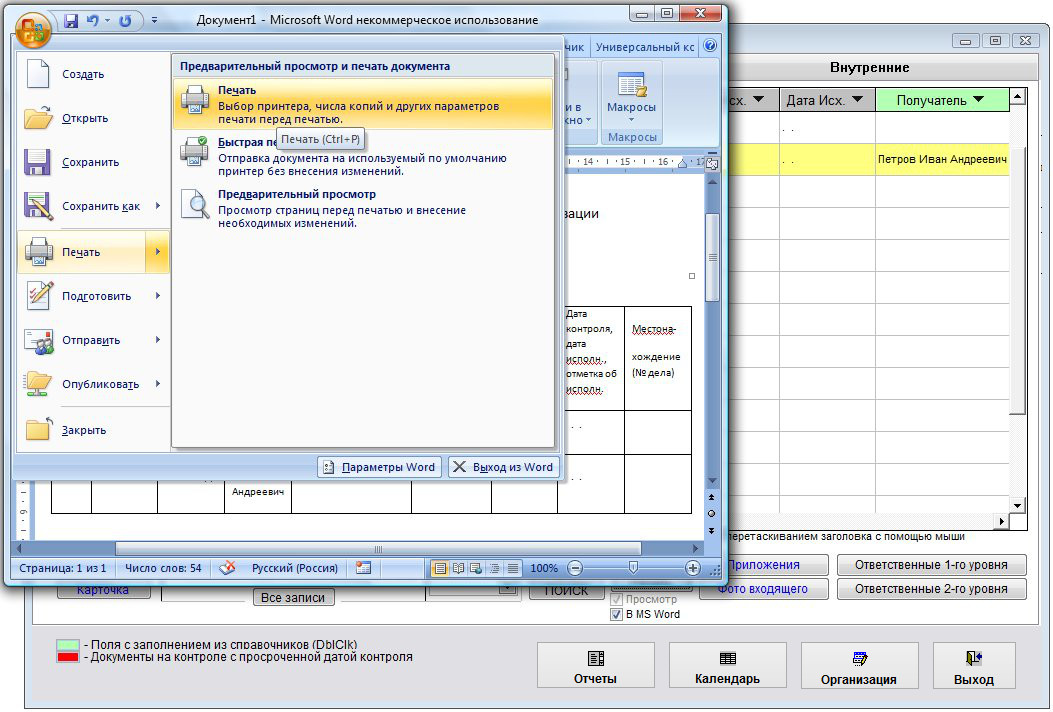Open Дата Исх. column filter arrow
Screen dimensions: 1053x712
pos(858,99)
